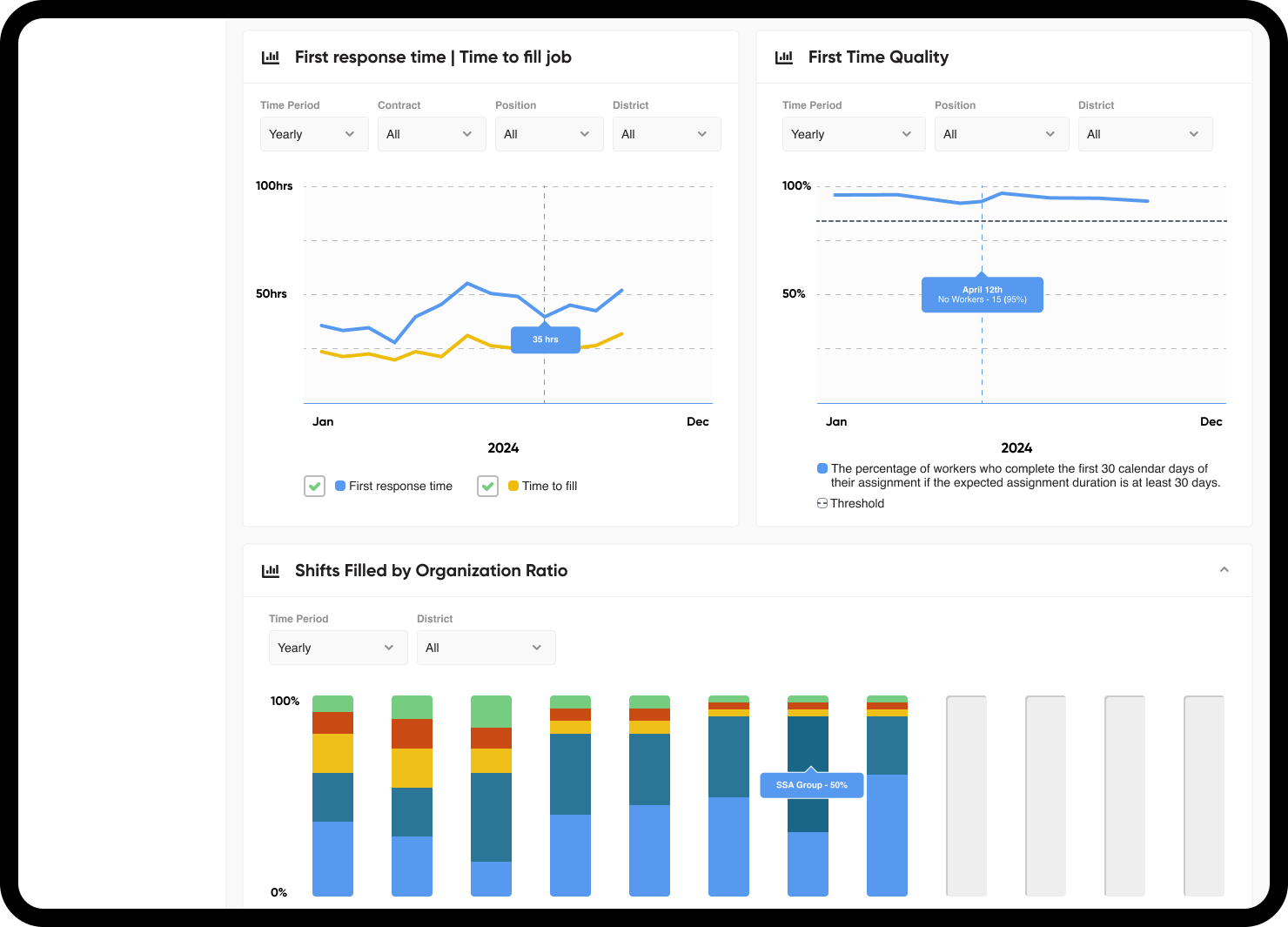Click the yellow Time to fill legend swatch
The width and height of the screenshot is (1288, 927).
[x=513, y=486]
